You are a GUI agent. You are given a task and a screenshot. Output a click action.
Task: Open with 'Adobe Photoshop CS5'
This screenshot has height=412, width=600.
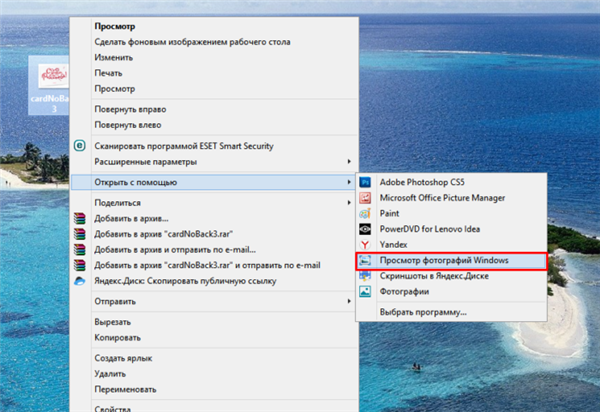click(x=422, y=182)
